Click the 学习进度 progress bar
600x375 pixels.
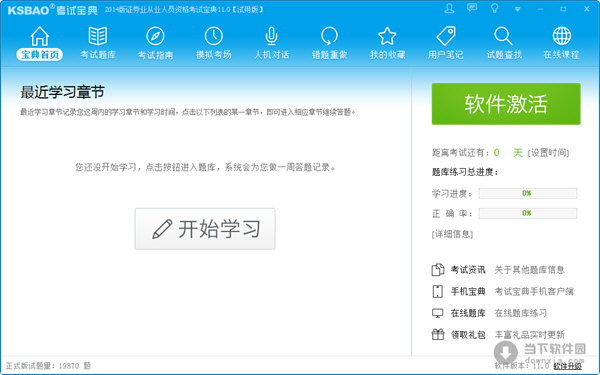click(528, 193)
